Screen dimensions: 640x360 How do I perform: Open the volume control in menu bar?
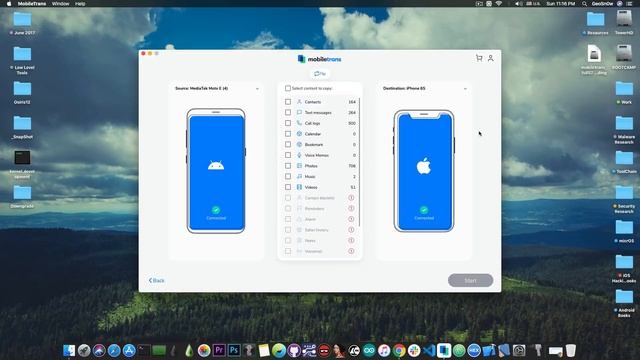click(x=518, y=4)
